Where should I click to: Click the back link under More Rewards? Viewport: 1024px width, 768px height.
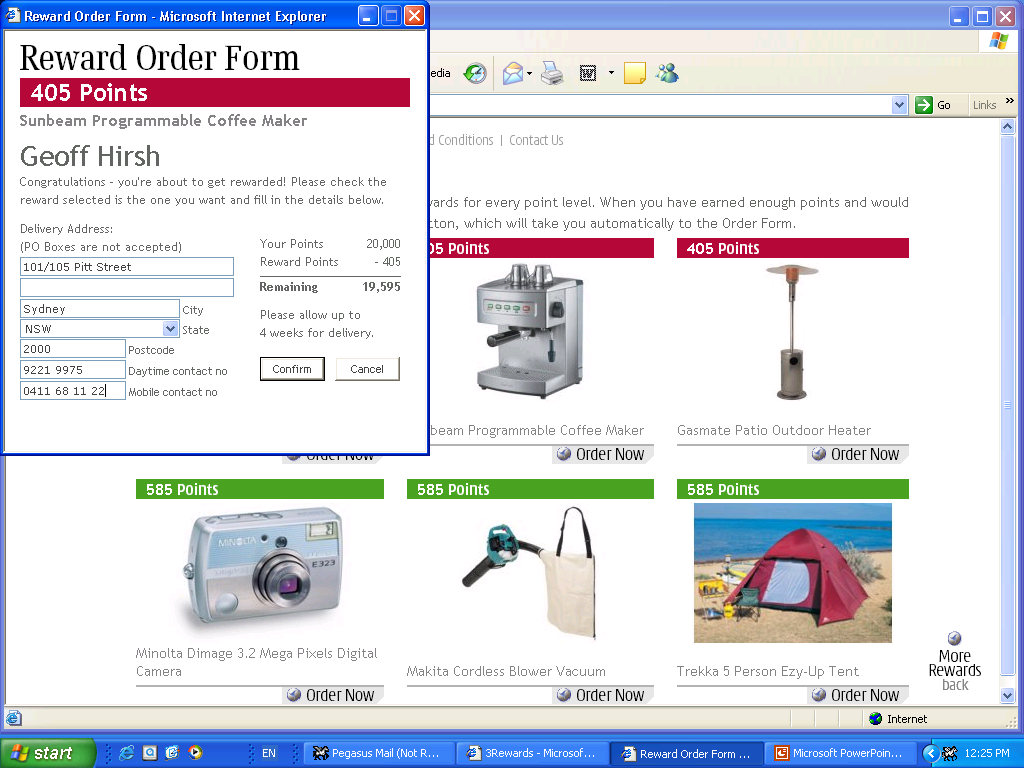955,685
